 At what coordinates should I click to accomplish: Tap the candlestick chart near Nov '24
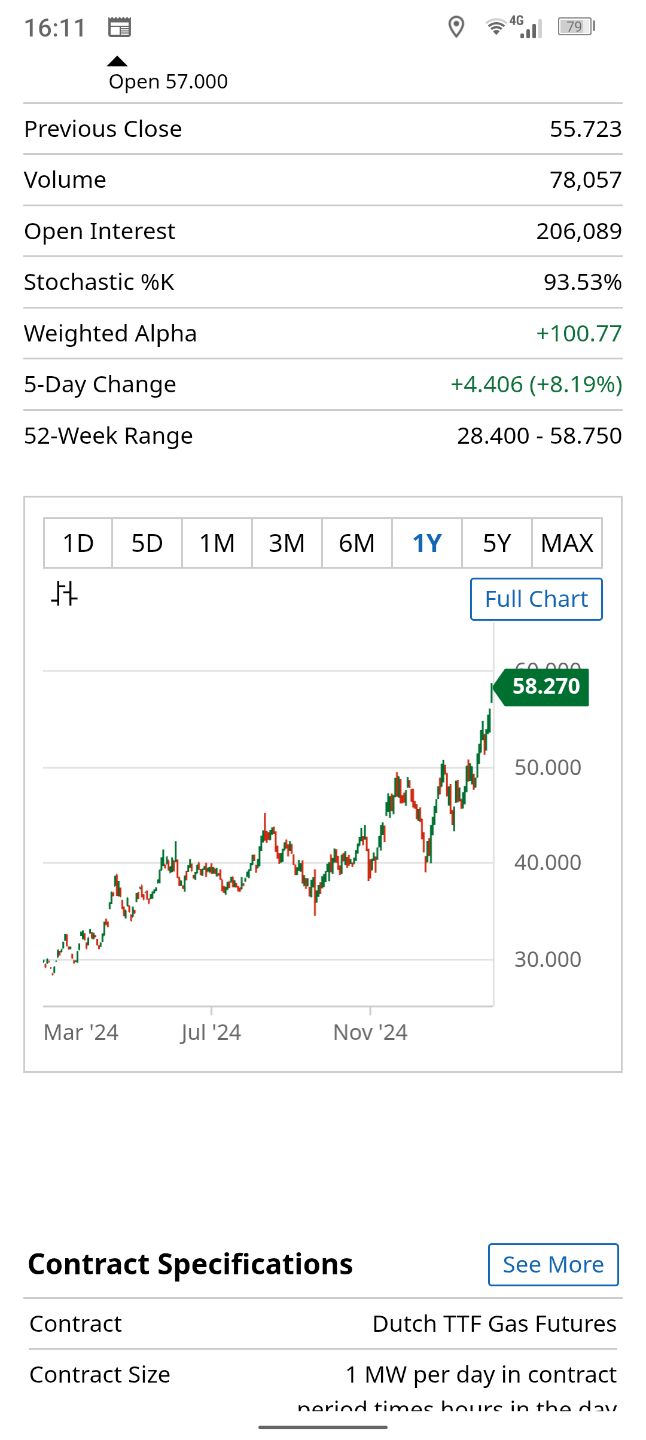click(x=370, y=850)
